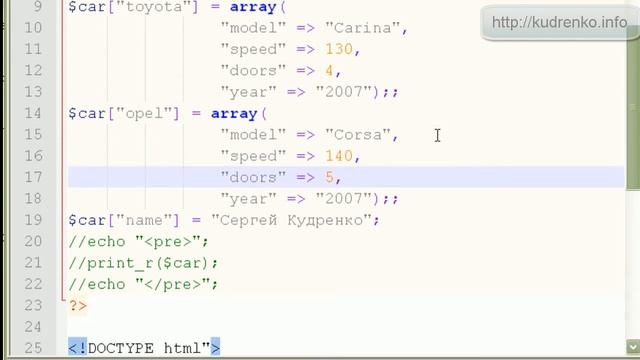Click the "year" key on line 18
Image resolution: width=640 pixels, height=360 pixels.
249,198
